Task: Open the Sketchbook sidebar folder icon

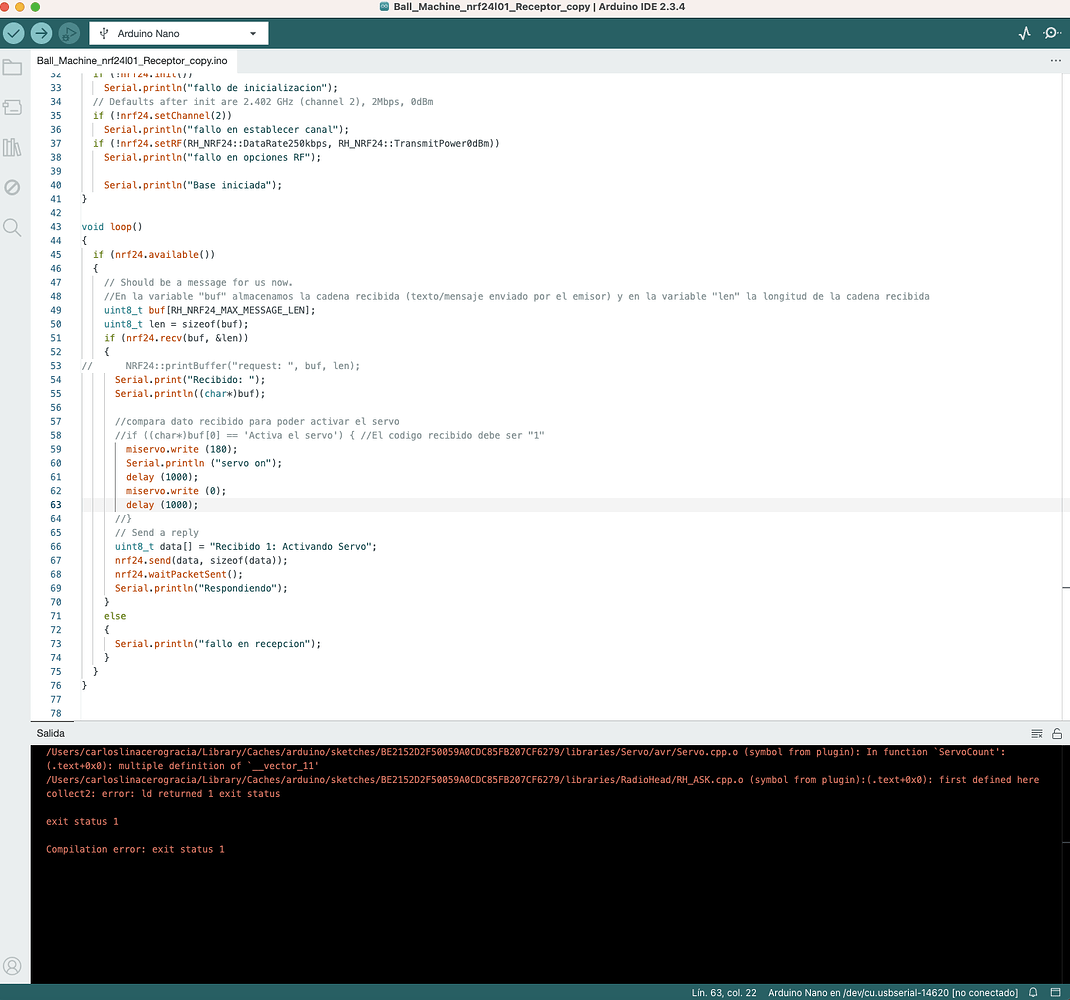Action: point(13,68)
